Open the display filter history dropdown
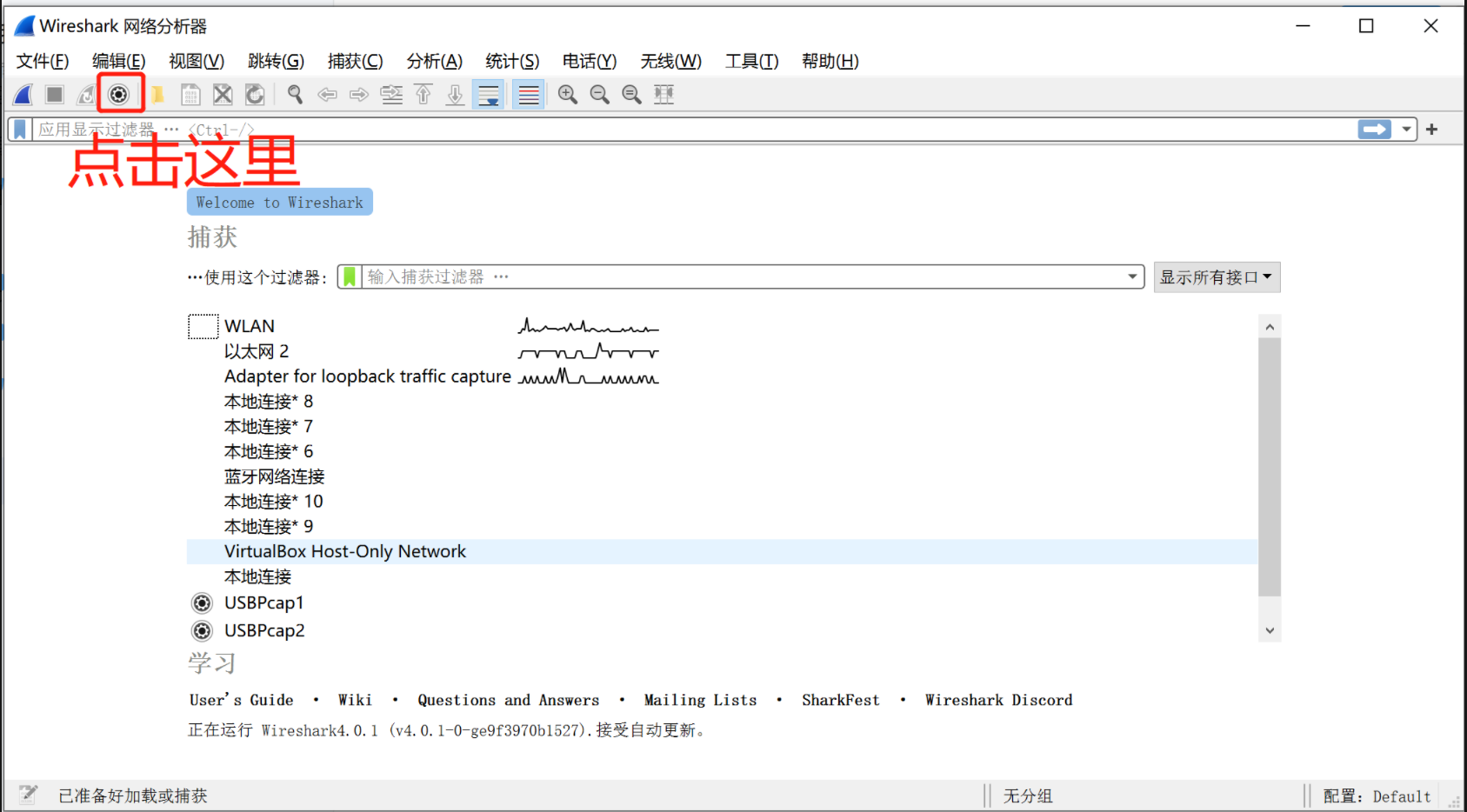The width and height of the screenshot is (1467, 812). pos(1406,130)
